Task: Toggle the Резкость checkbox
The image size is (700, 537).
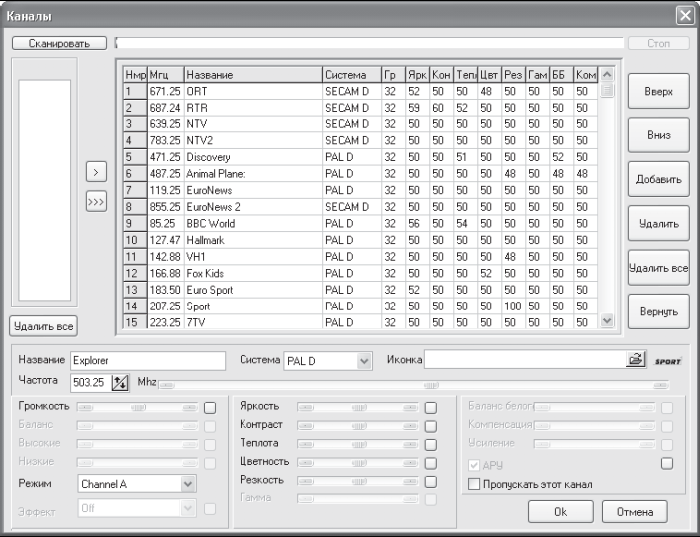Action: pyautogui.click(x=431, y=482)
